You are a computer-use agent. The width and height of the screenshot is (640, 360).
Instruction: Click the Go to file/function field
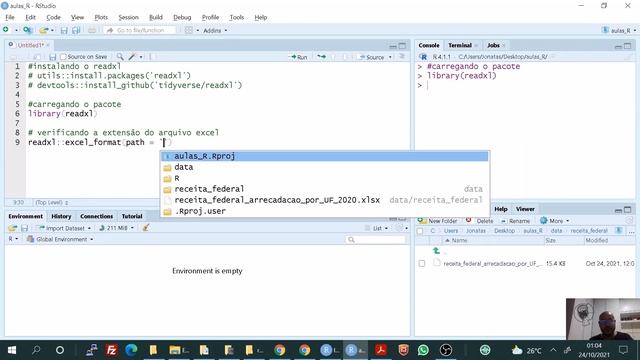tap(140, 30)
